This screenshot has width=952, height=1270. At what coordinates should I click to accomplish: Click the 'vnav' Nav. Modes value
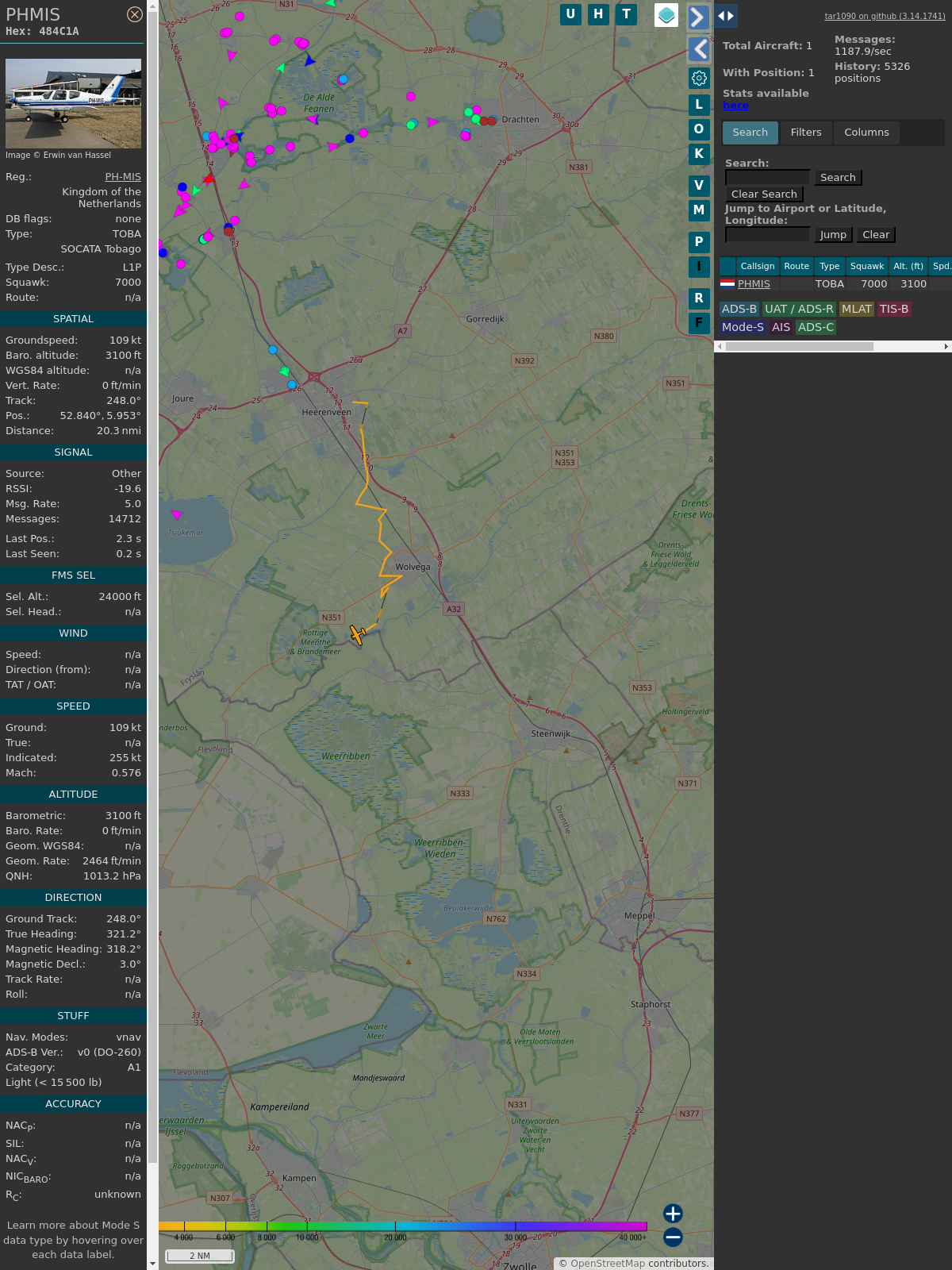point(129,1037)
